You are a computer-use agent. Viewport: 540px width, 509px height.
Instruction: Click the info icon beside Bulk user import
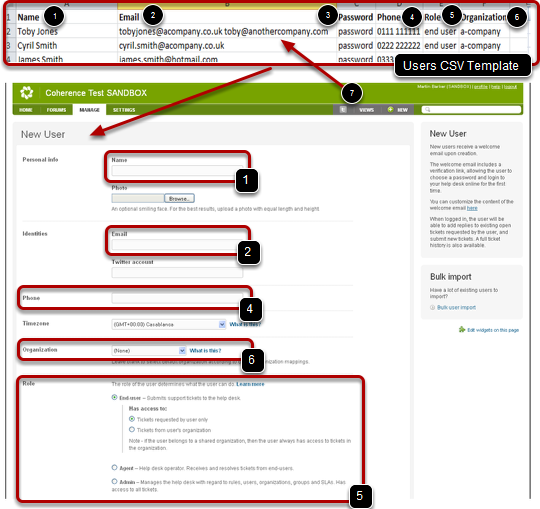[x=433, y=307]
